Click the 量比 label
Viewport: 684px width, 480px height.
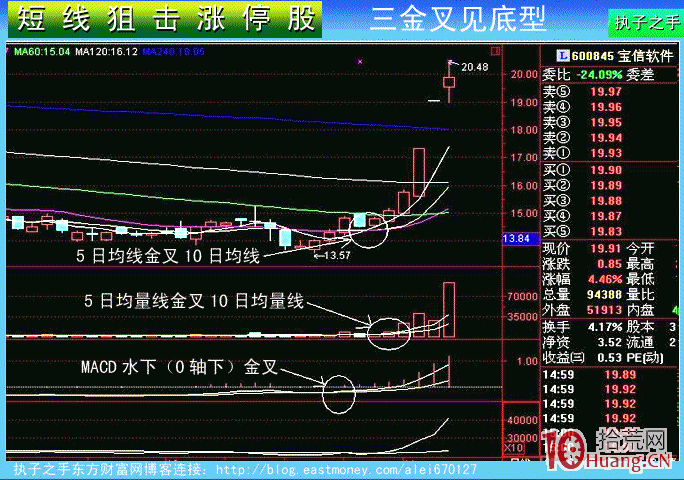click(640, 295)
